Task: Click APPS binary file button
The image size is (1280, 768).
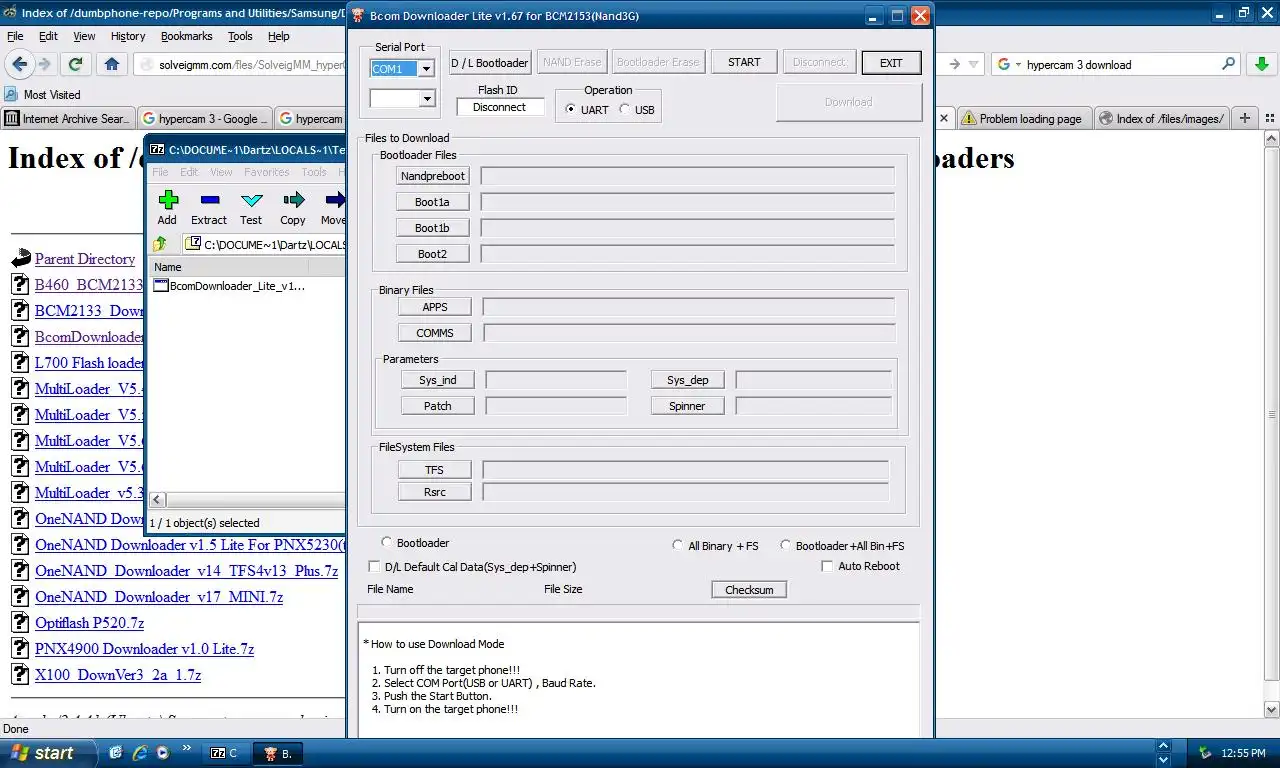Action: point(435,307)
